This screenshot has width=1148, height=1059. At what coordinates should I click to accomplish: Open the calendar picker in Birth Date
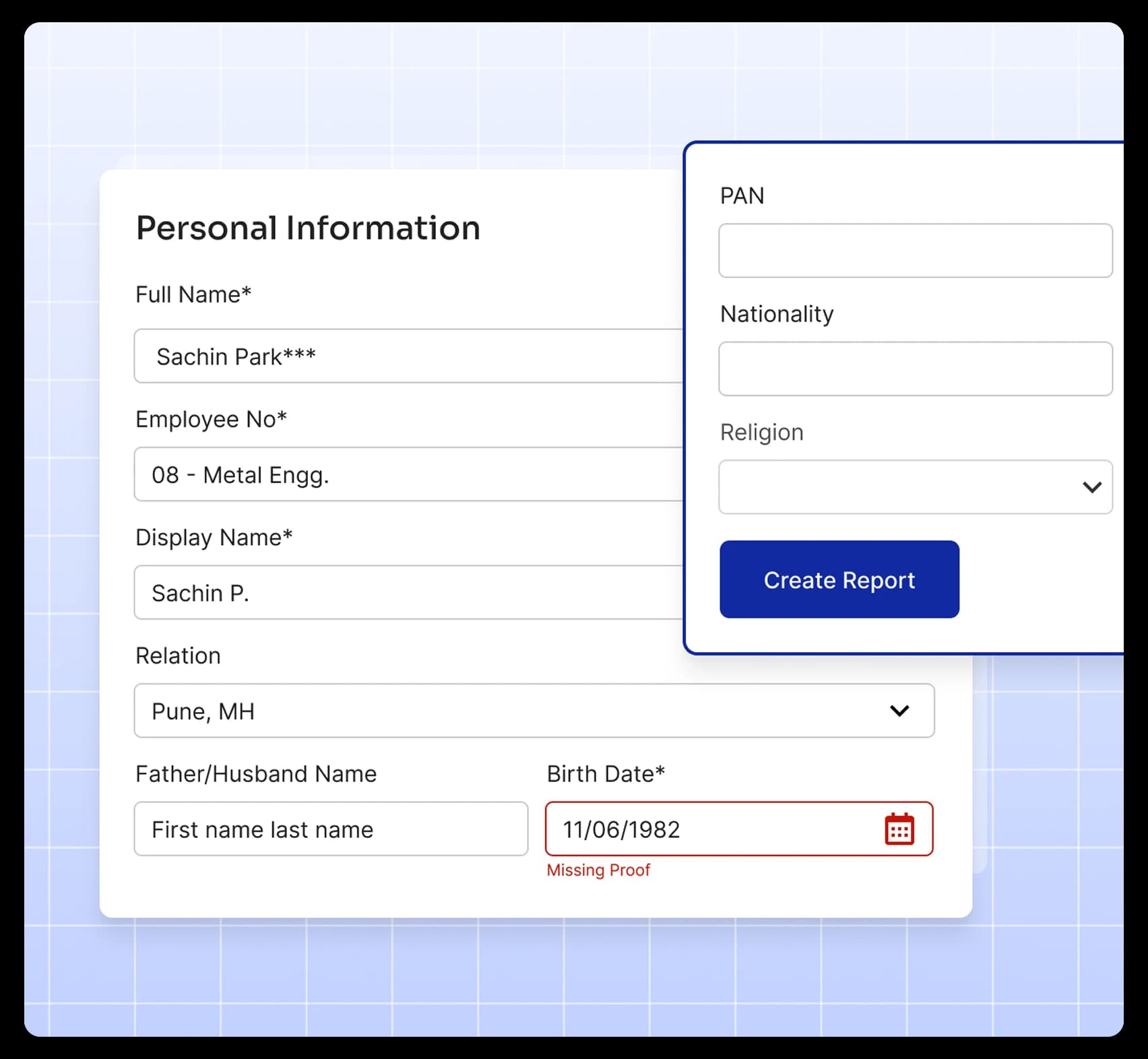pyautogui.click(x=899, y=829)
